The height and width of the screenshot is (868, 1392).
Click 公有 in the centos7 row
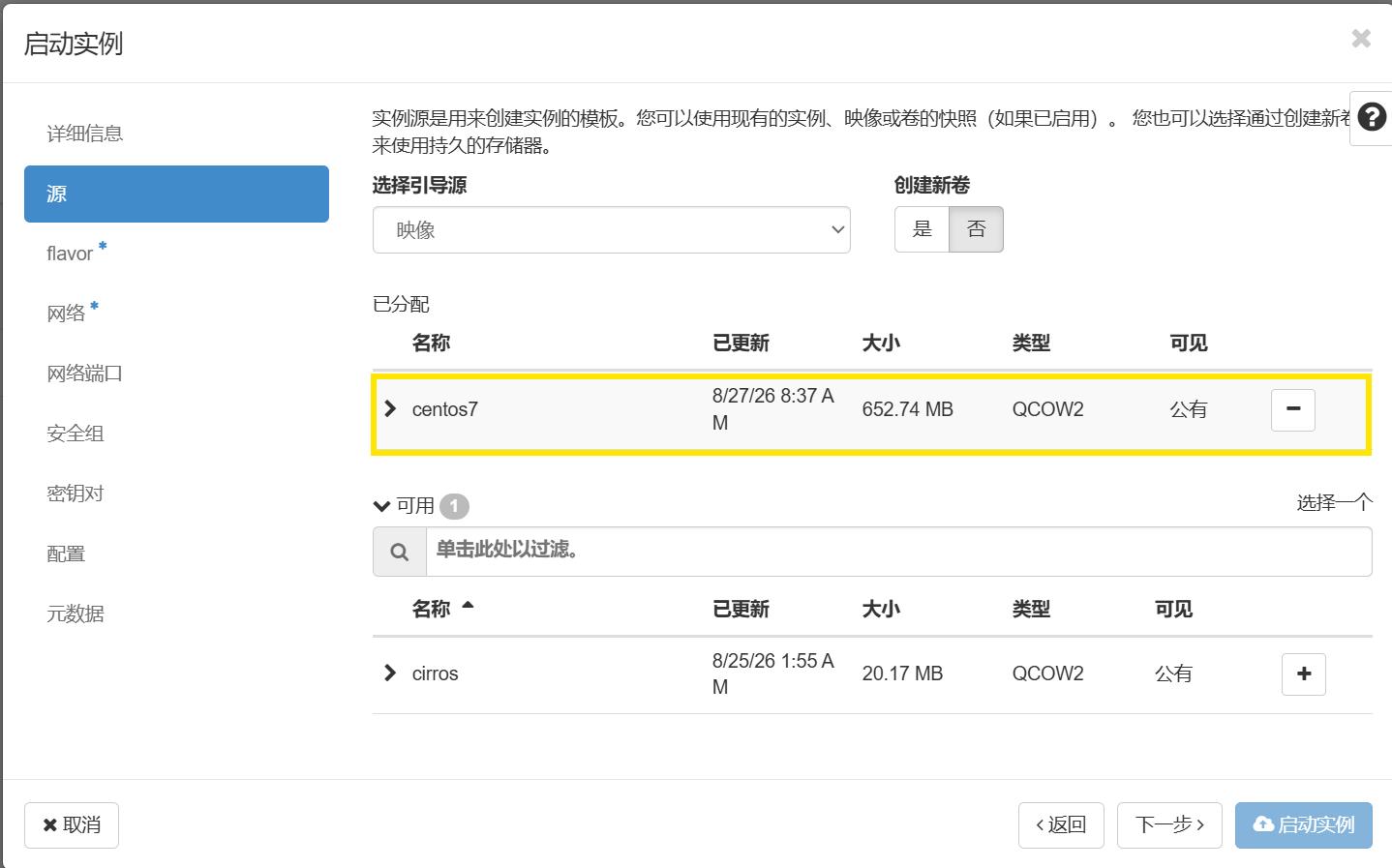1189,409
